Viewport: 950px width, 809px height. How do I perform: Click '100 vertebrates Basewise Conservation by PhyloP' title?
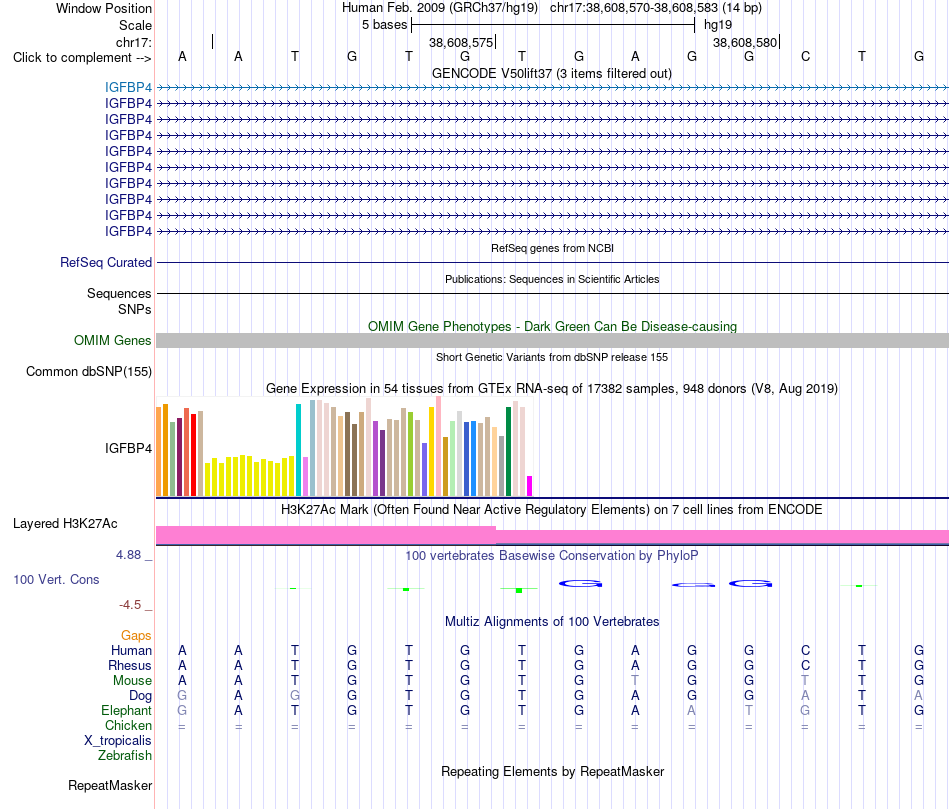(551, 555)
